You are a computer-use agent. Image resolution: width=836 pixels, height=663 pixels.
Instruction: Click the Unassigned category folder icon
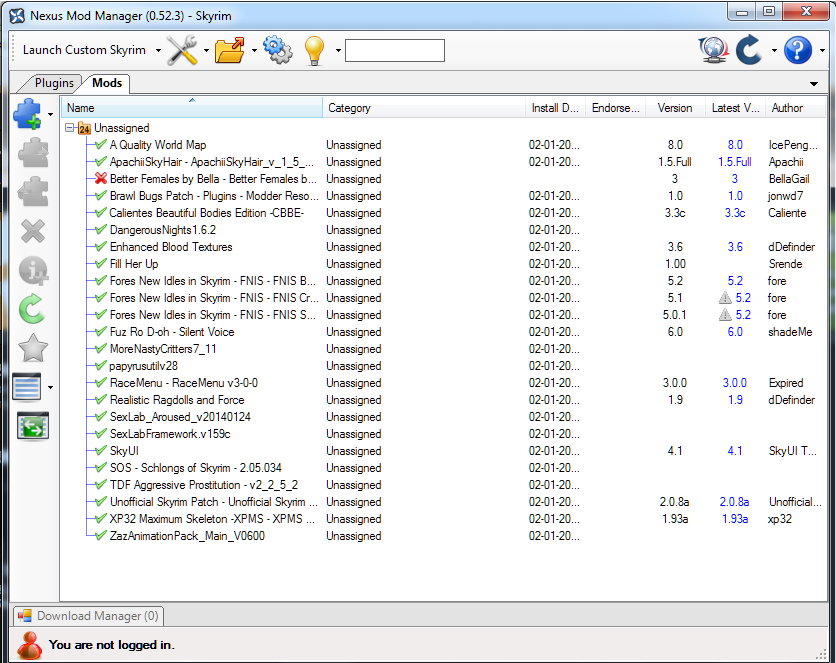coord(84,128)
